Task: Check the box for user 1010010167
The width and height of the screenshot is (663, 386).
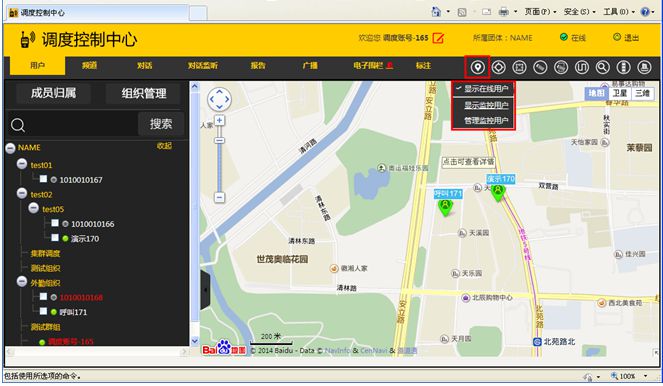Action: tap(43, 179)
